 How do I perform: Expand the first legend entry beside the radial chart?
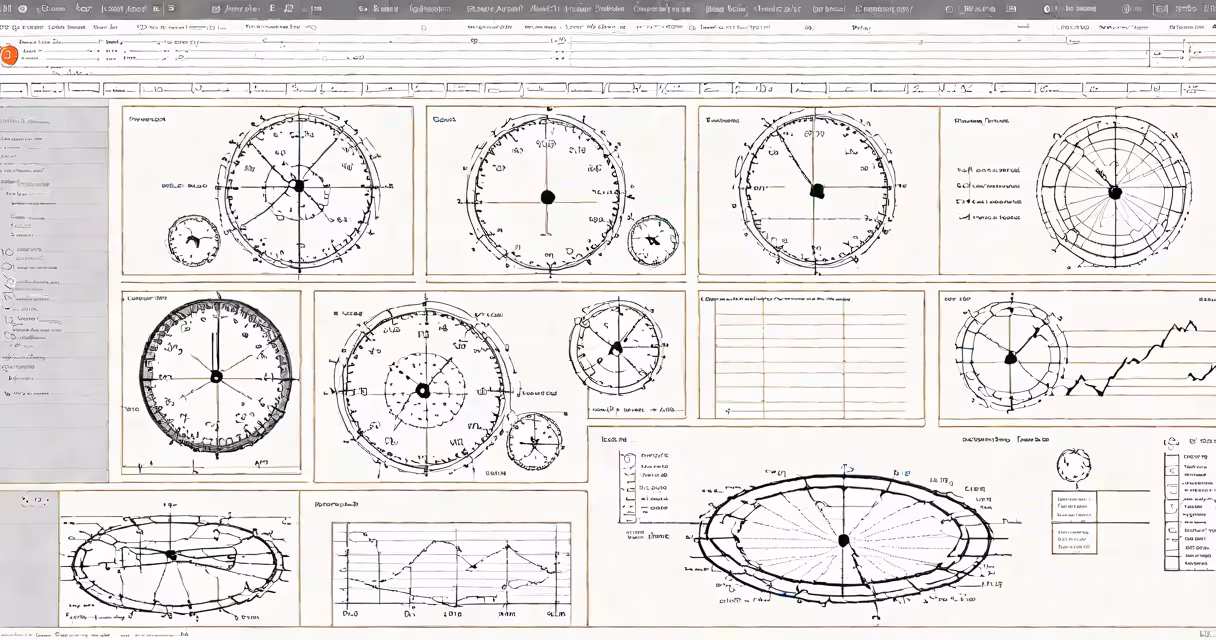tap(989, 170)
